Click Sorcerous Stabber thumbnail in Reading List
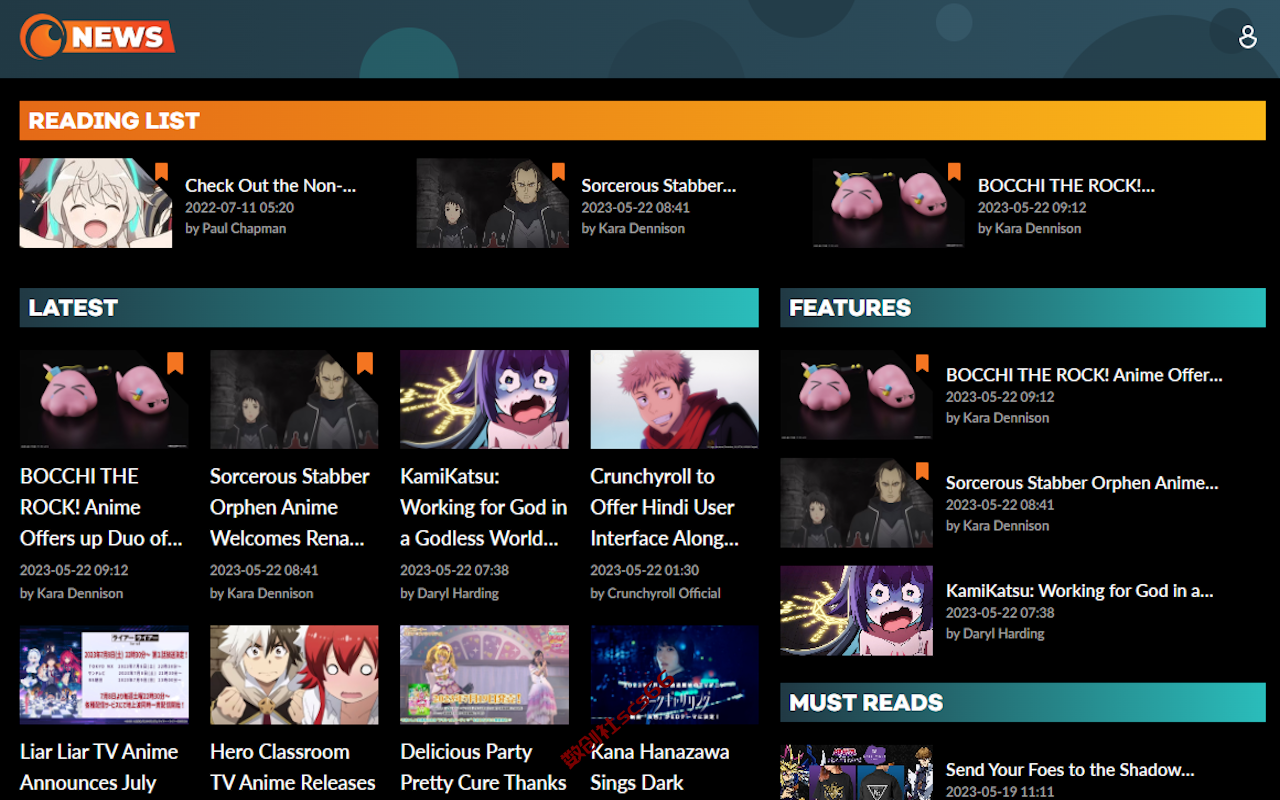This screenshot has height=800, width=1280. coord(492,203)
